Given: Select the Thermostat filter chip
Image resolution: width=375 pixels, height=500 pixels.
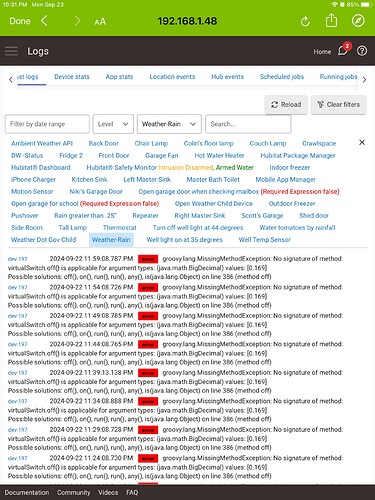Looking at the screenshot, I should [120, 228].
